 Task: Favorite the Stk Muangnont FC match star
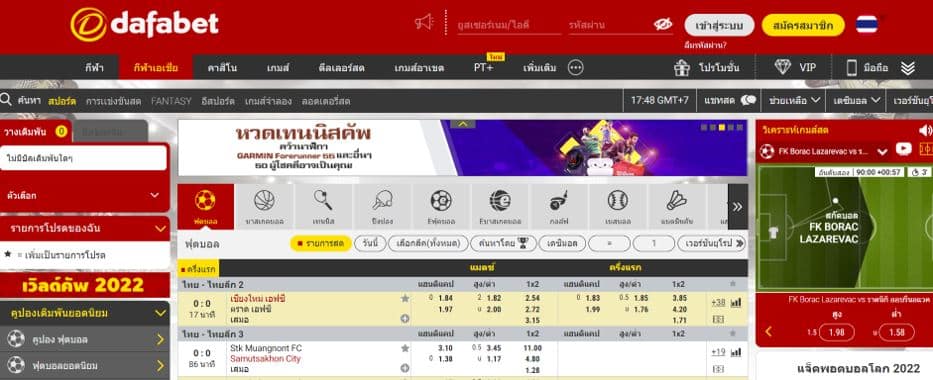click(405, 348)
